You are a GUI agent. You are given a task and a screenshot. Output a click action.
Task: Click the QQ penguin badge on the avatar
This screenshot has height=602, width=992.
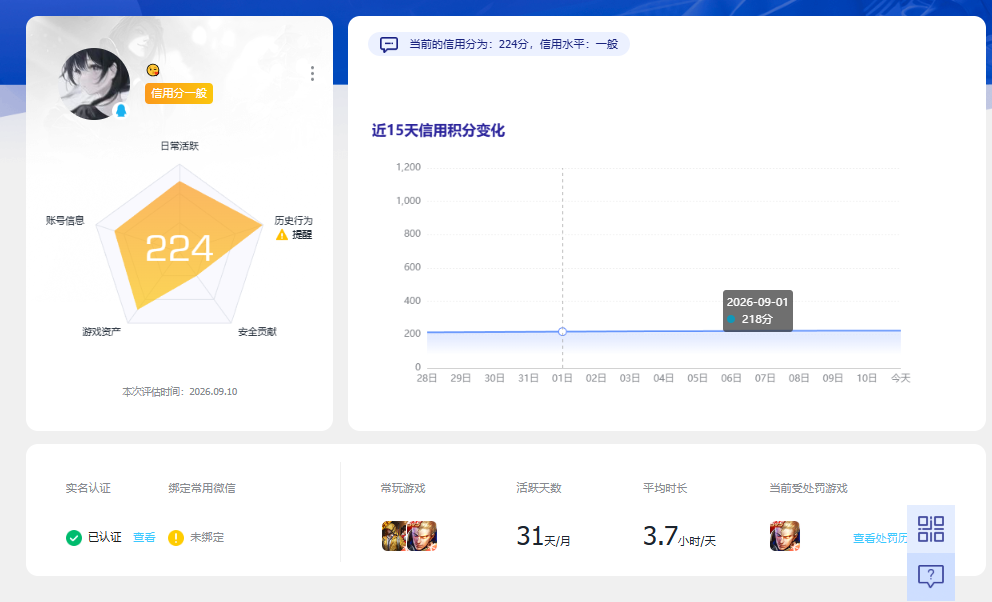coord(121,111)
